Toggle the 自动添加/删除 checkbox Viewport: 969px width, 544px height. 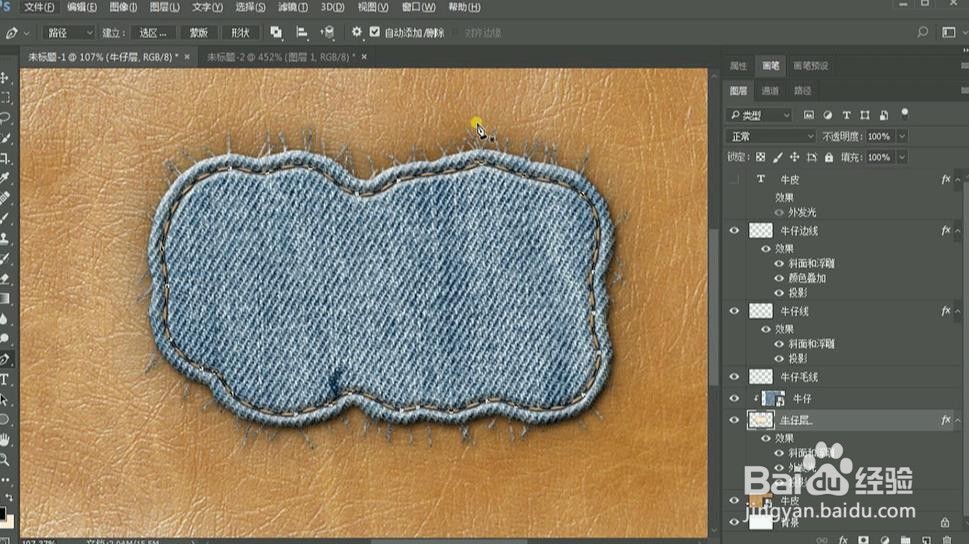click(374, 32)
